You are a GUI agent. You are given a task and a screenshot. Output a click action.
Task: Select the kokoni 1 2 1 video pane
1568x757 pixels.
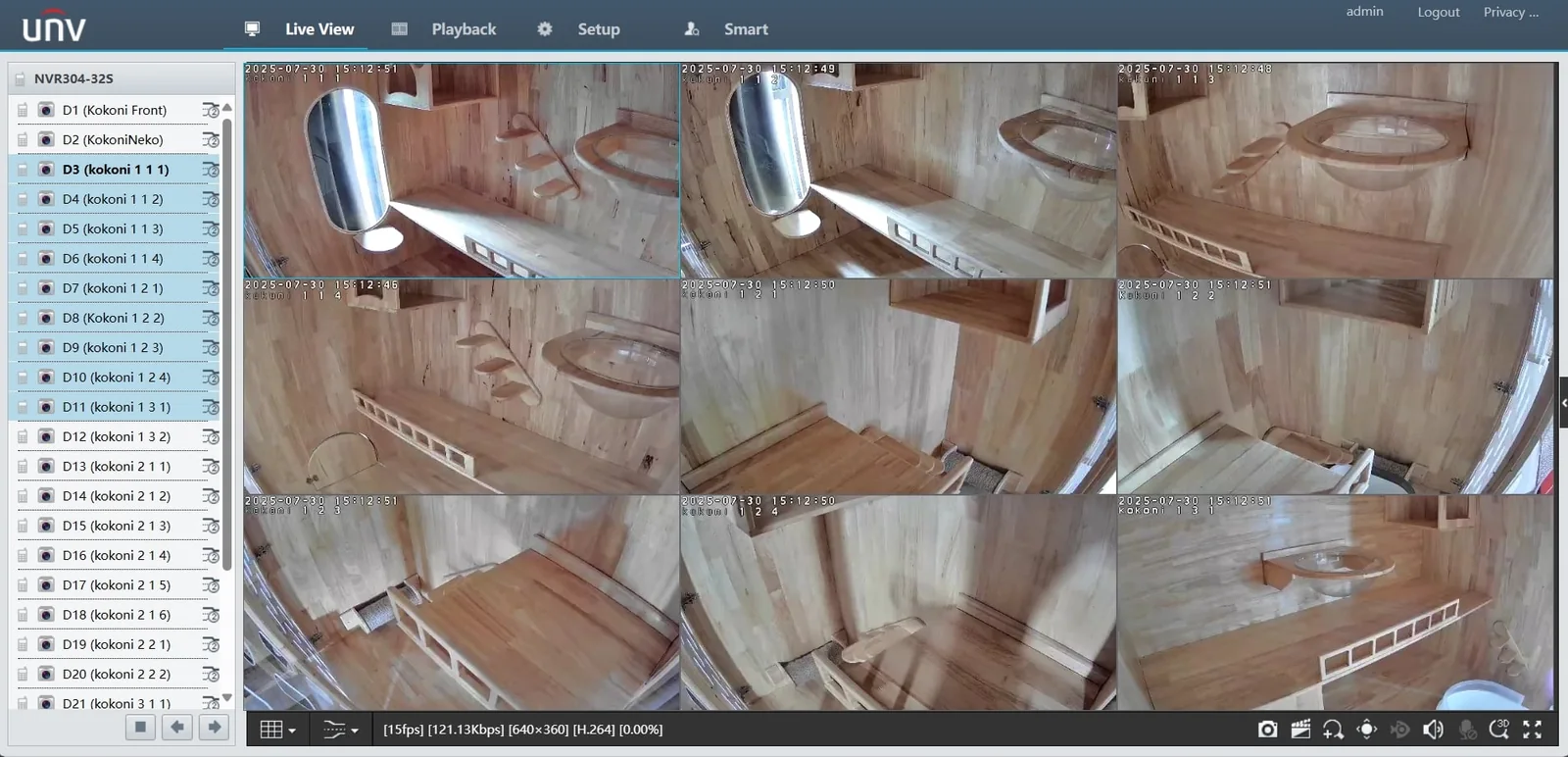(x=899, y=386)
